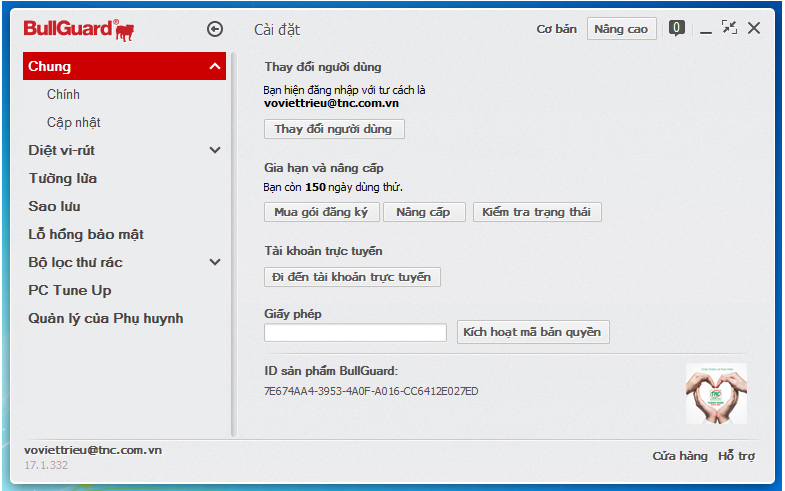785x491 pixels.
Task: Focus the Giấy phép license input field
Action: [355, 333]
